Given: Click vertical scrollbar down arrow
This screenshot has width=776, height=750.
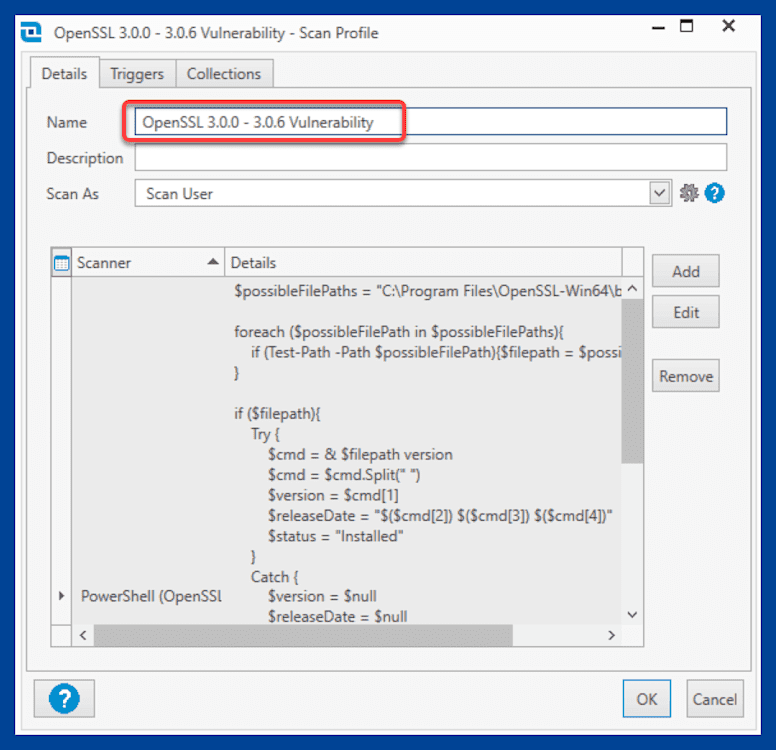Looking at the screenshot, I should coord(632,614).
